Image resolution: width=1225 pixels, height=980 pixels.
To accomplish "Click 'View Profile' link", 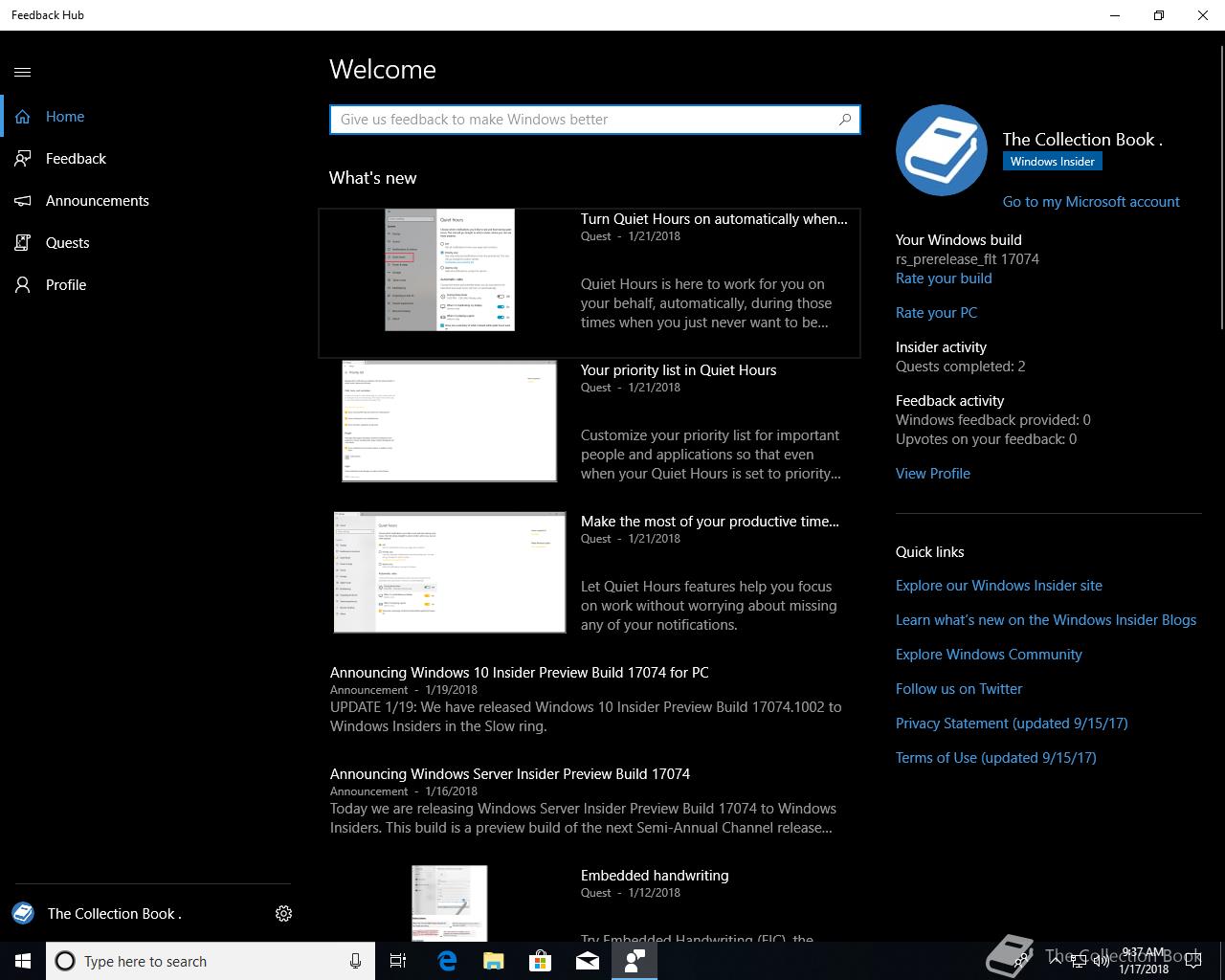I will [933, 474].
